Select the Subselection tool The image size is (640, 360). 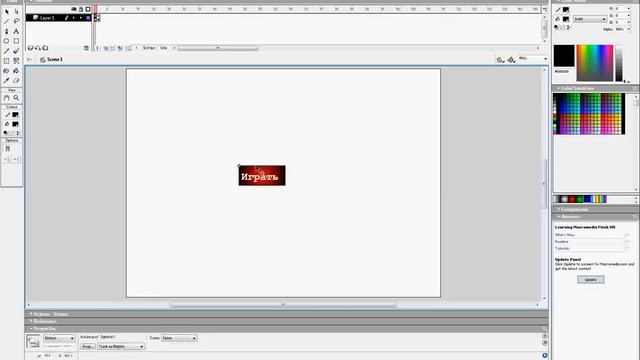pos(16,11)
